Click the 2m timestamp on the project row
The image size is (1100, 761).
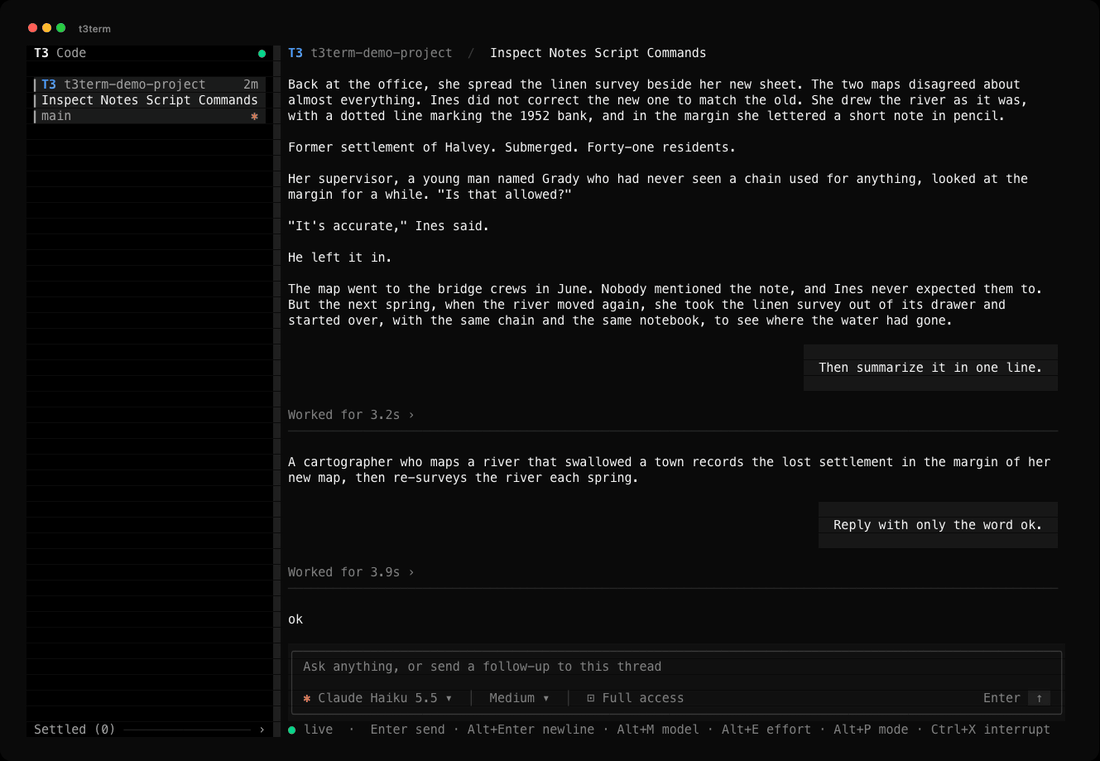[x=250, y=84]
